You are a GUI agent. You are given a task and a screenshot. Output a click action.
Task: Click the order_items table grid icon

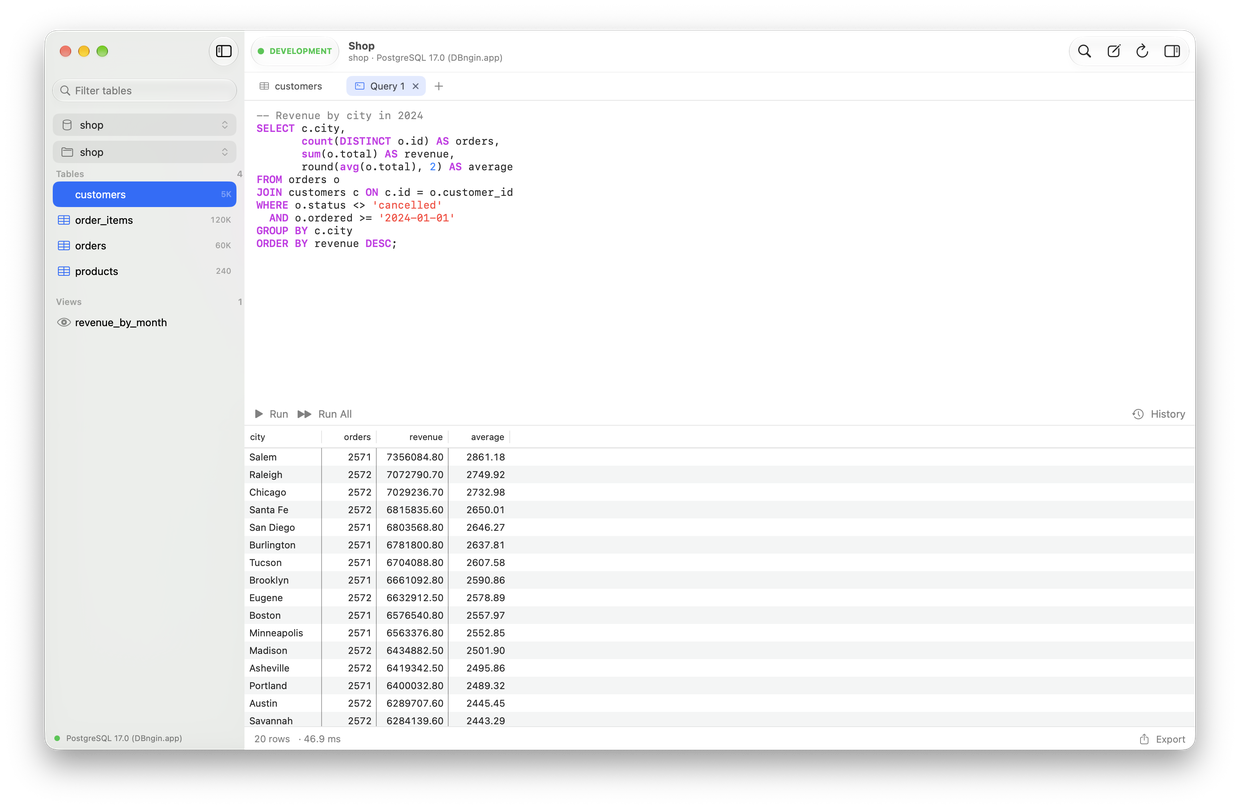pyautogui.click(x=64, y=220)
